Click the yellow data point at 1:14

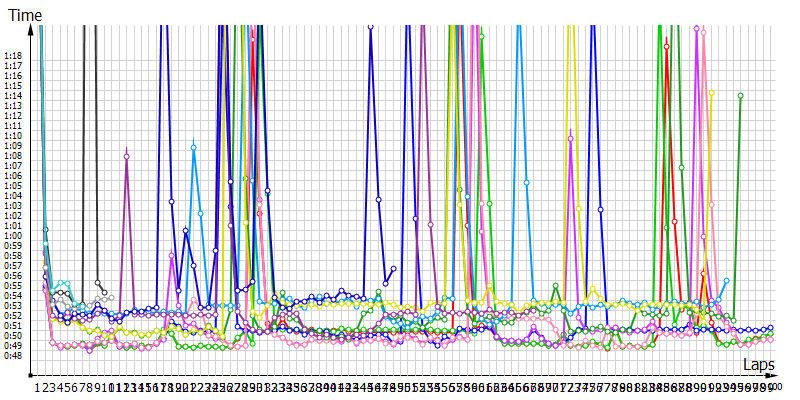tap(711, 94)
